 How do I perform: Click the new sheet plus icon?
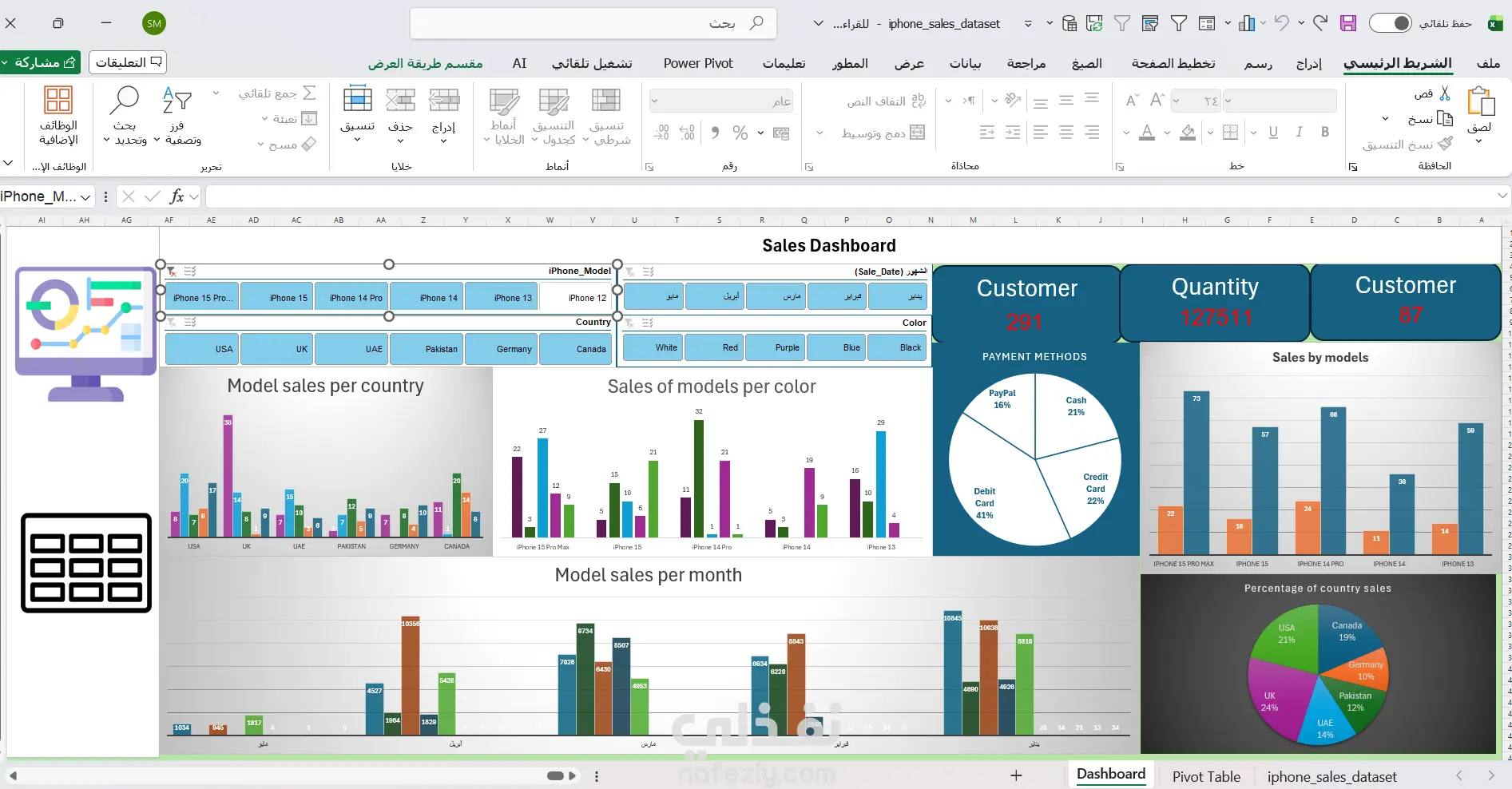(x=1016, y=775)
